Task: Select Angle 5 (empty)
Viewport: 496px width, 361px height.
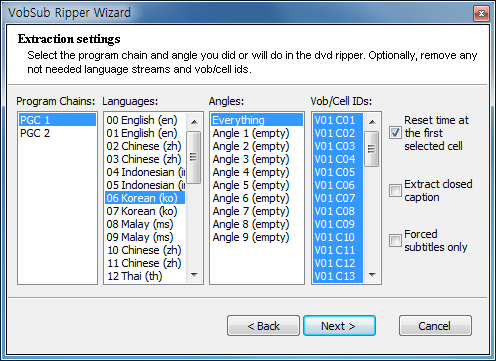Action: pyautogui.click(x=257, y=185)
